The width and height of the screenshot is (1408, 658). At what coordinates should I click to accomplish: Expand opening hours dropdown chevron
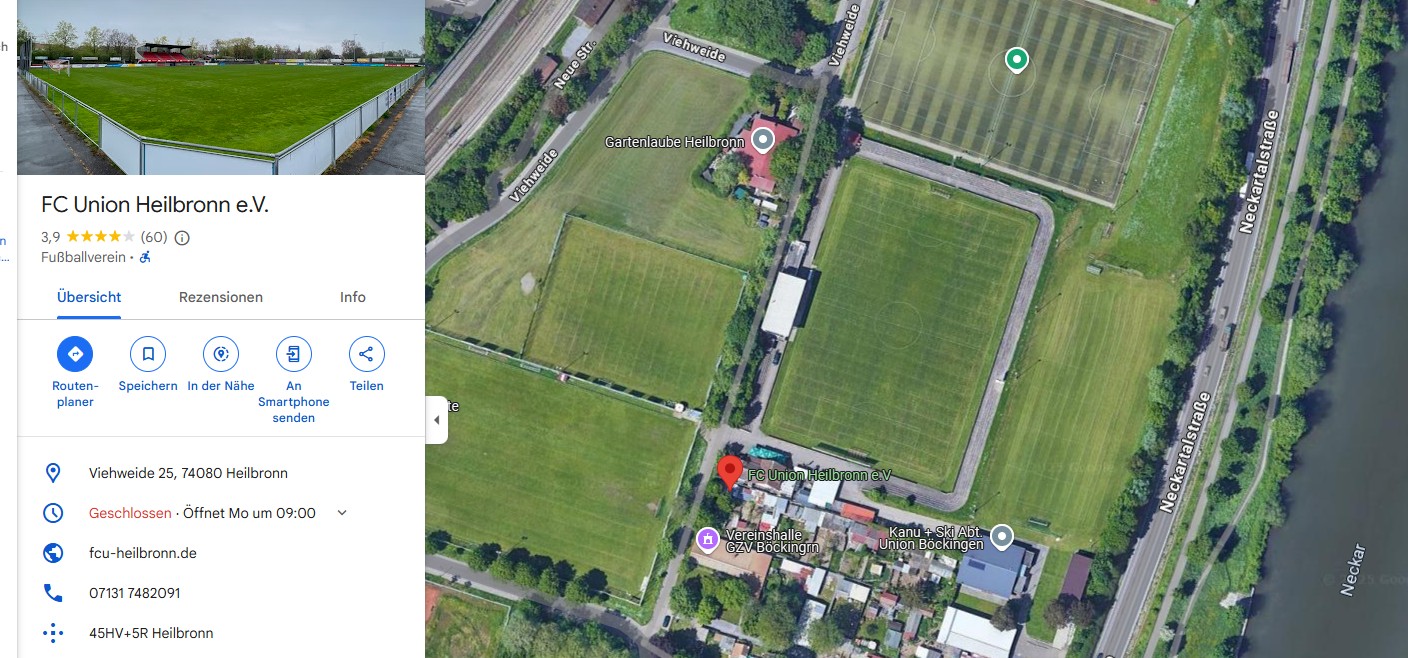point(342,513)
